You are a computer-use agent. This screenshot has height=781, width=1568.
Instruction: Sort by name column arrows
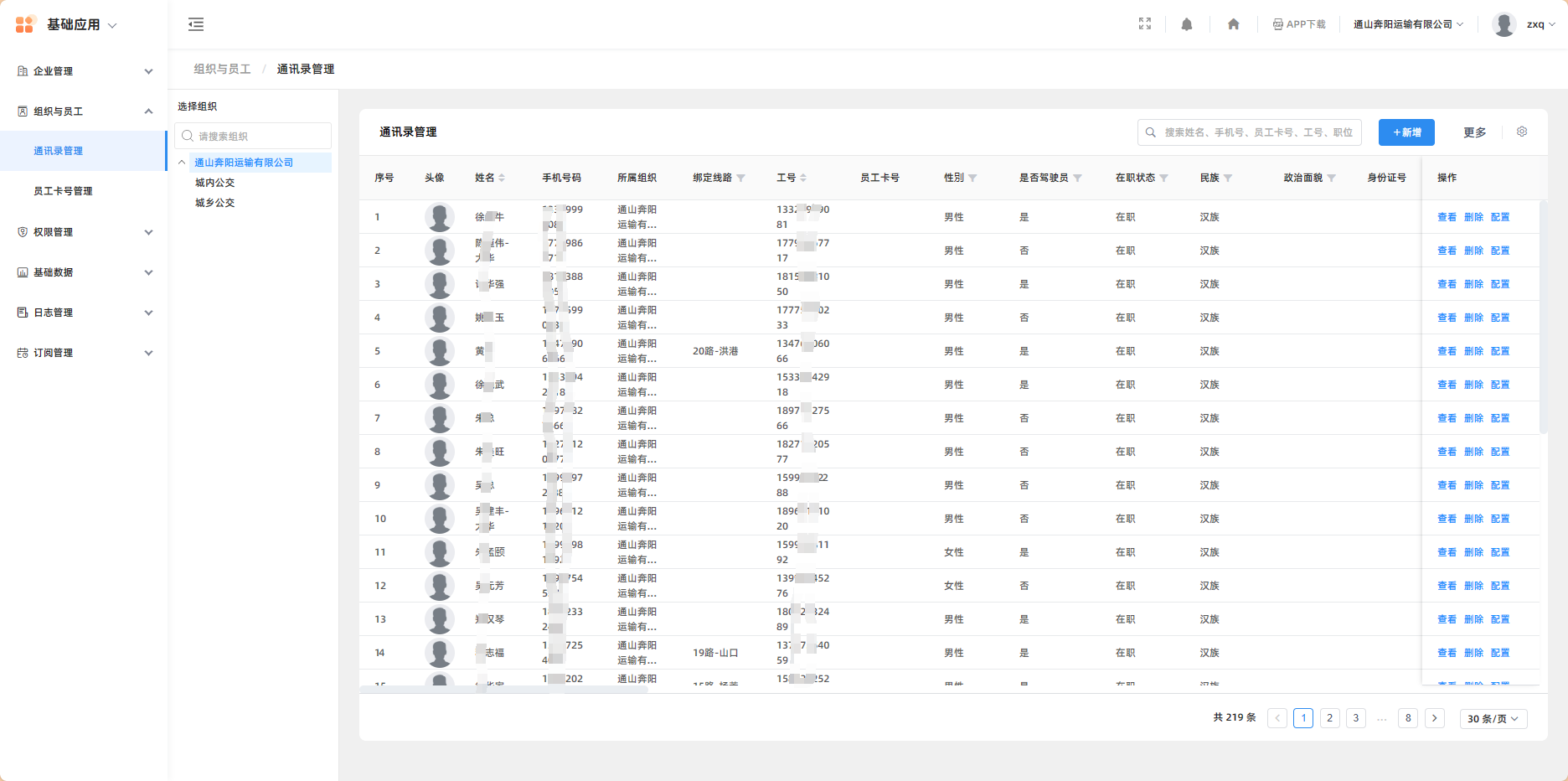(x=502, y=178)
